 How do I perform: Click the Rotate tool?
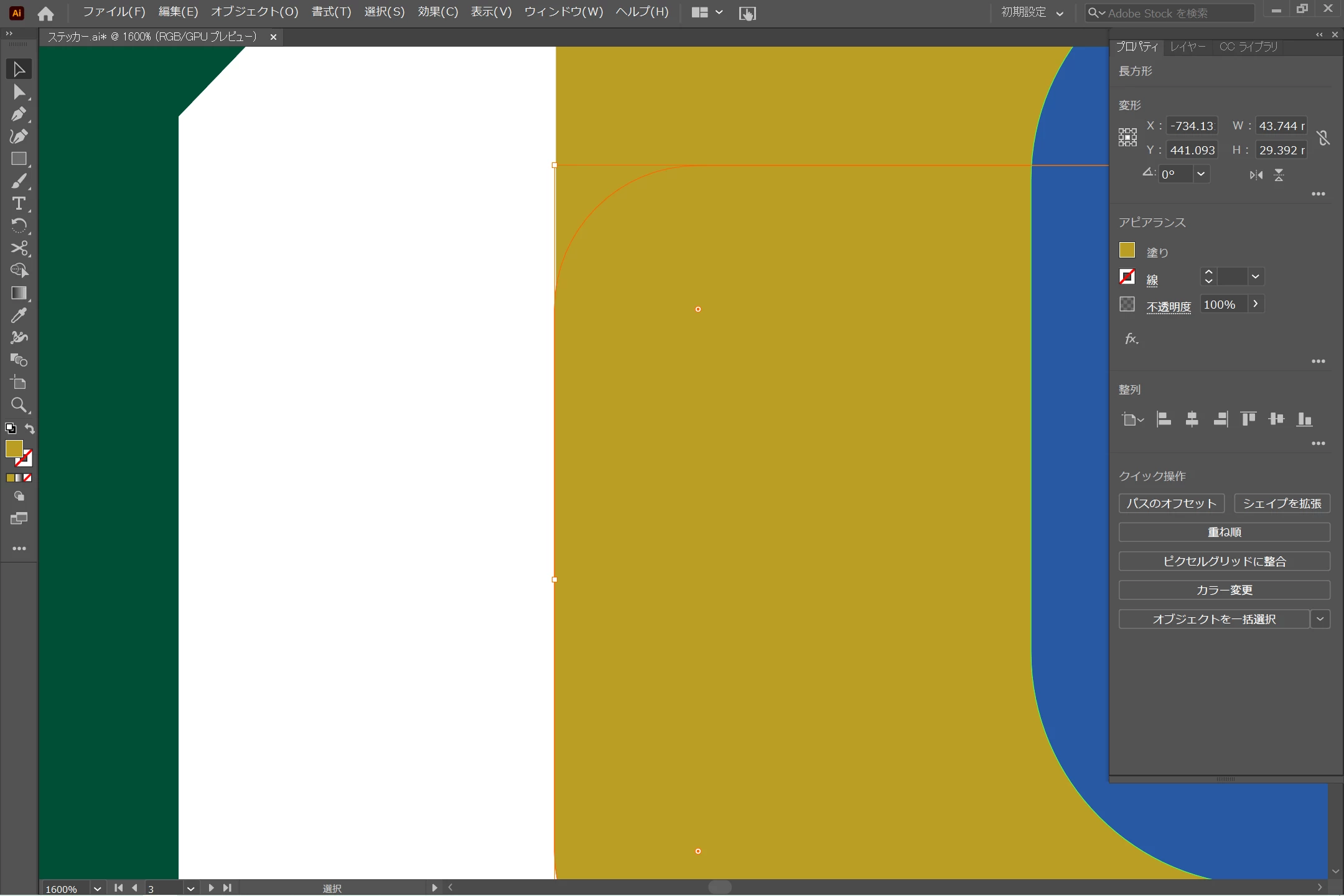[x=18, y=226]
